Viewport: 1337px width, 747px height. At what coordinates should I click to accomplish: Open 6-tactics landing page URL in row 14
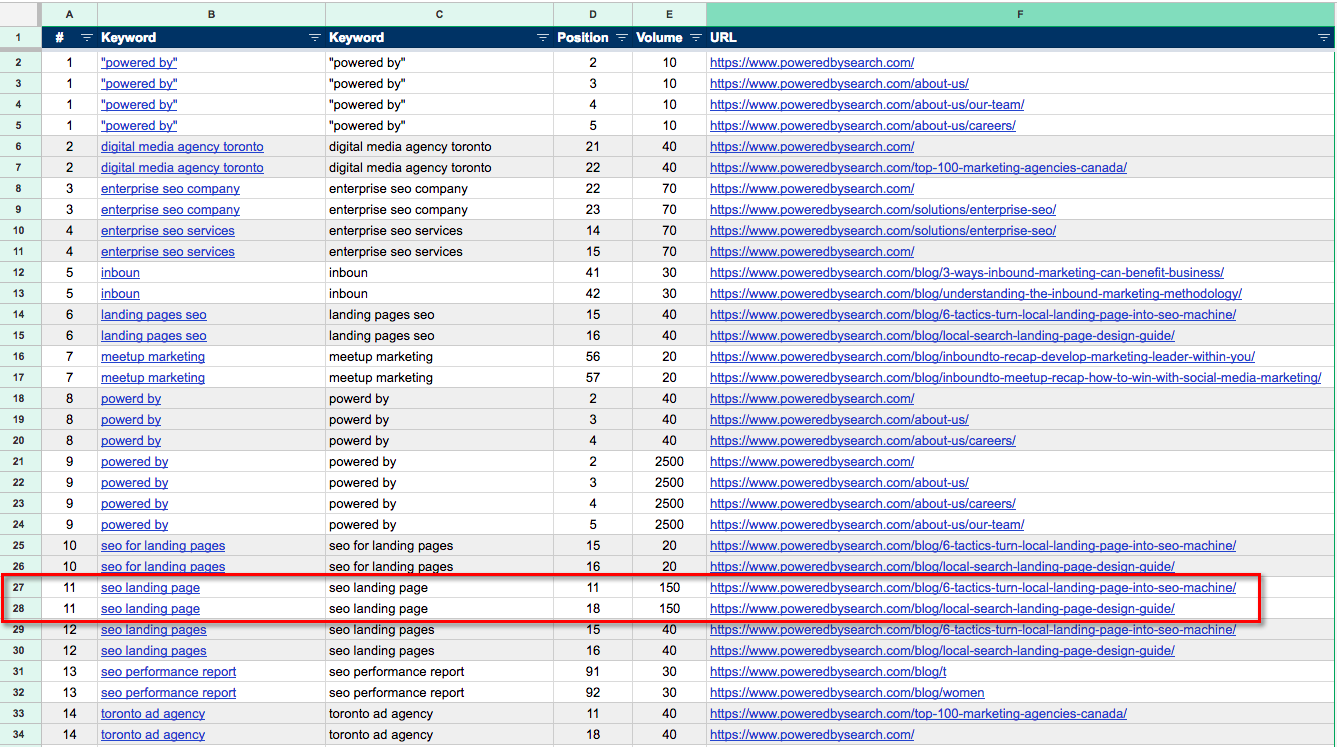[x=973, y=315]
